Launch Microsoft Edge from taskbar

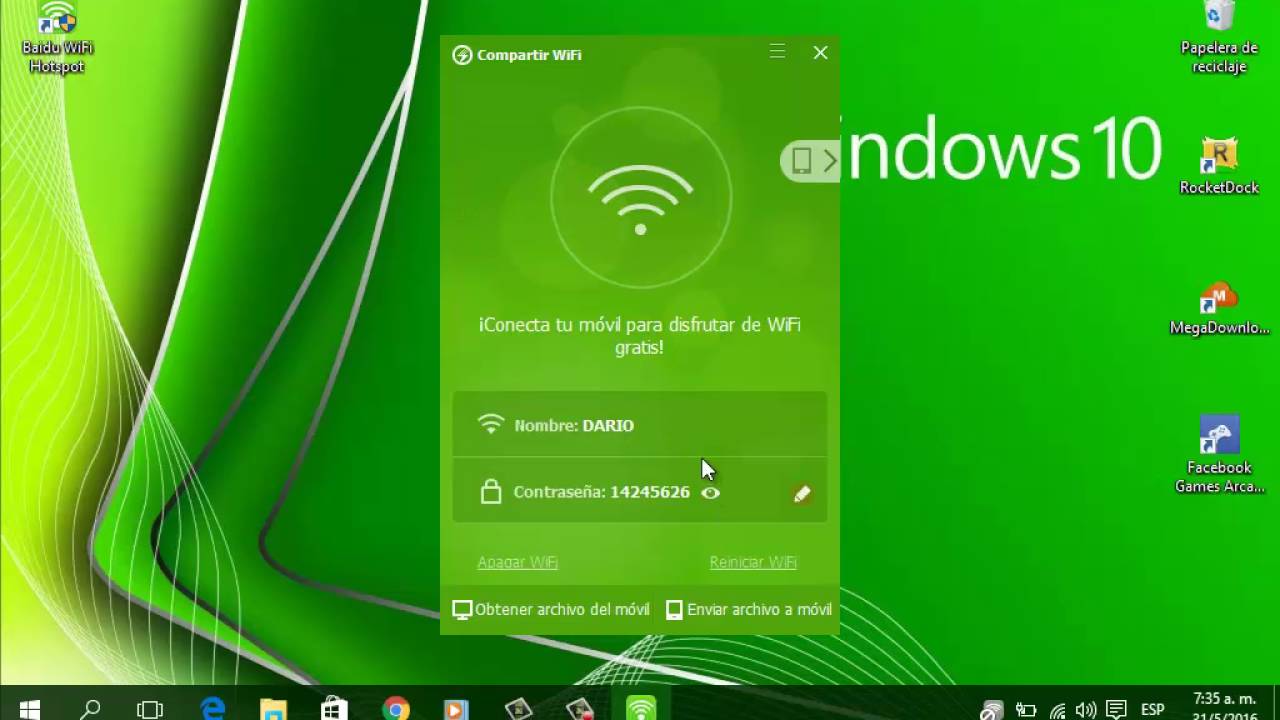pyautogui.click(x=212, y=709)
